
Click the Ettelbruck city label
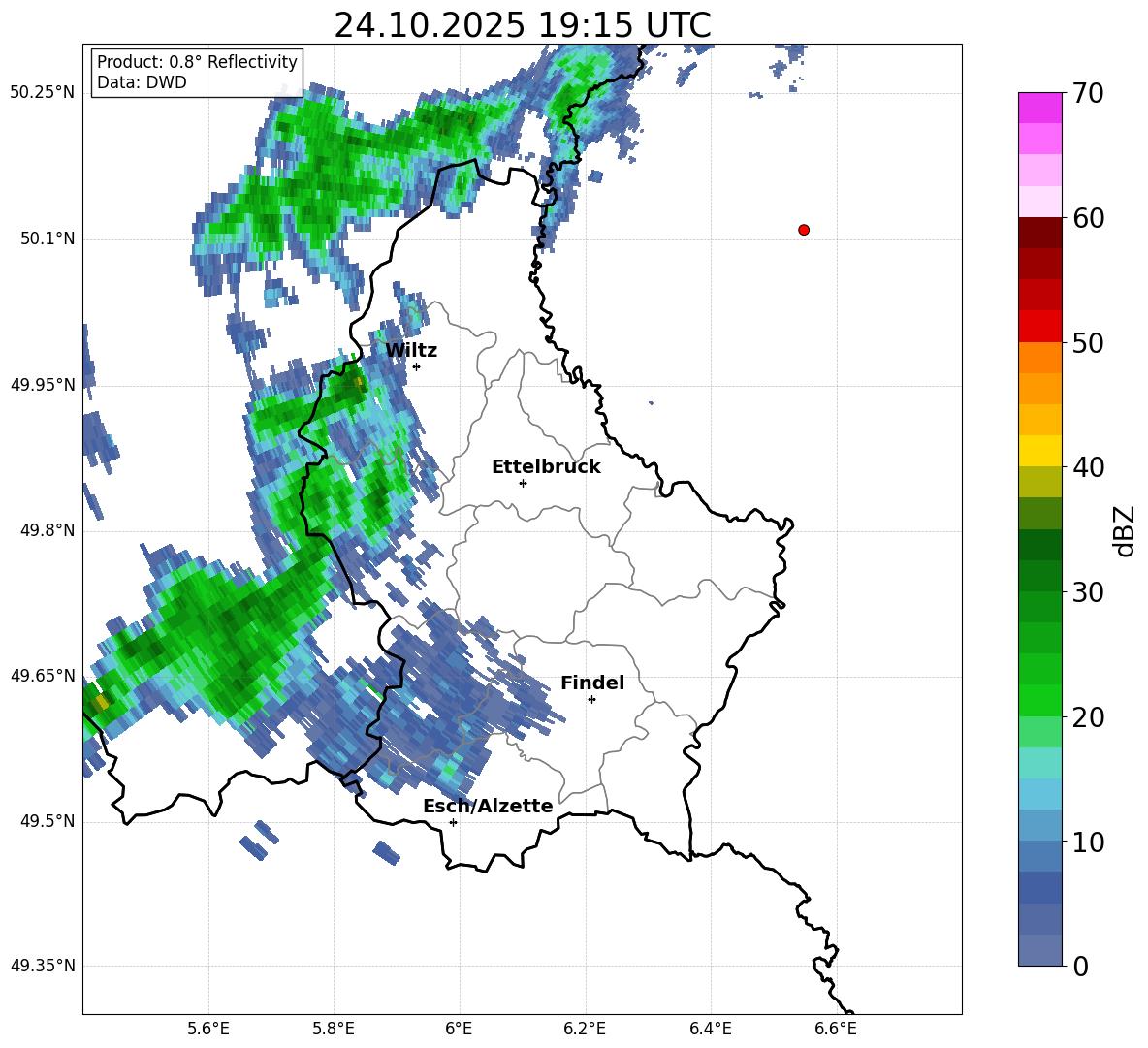click(546, 467)
